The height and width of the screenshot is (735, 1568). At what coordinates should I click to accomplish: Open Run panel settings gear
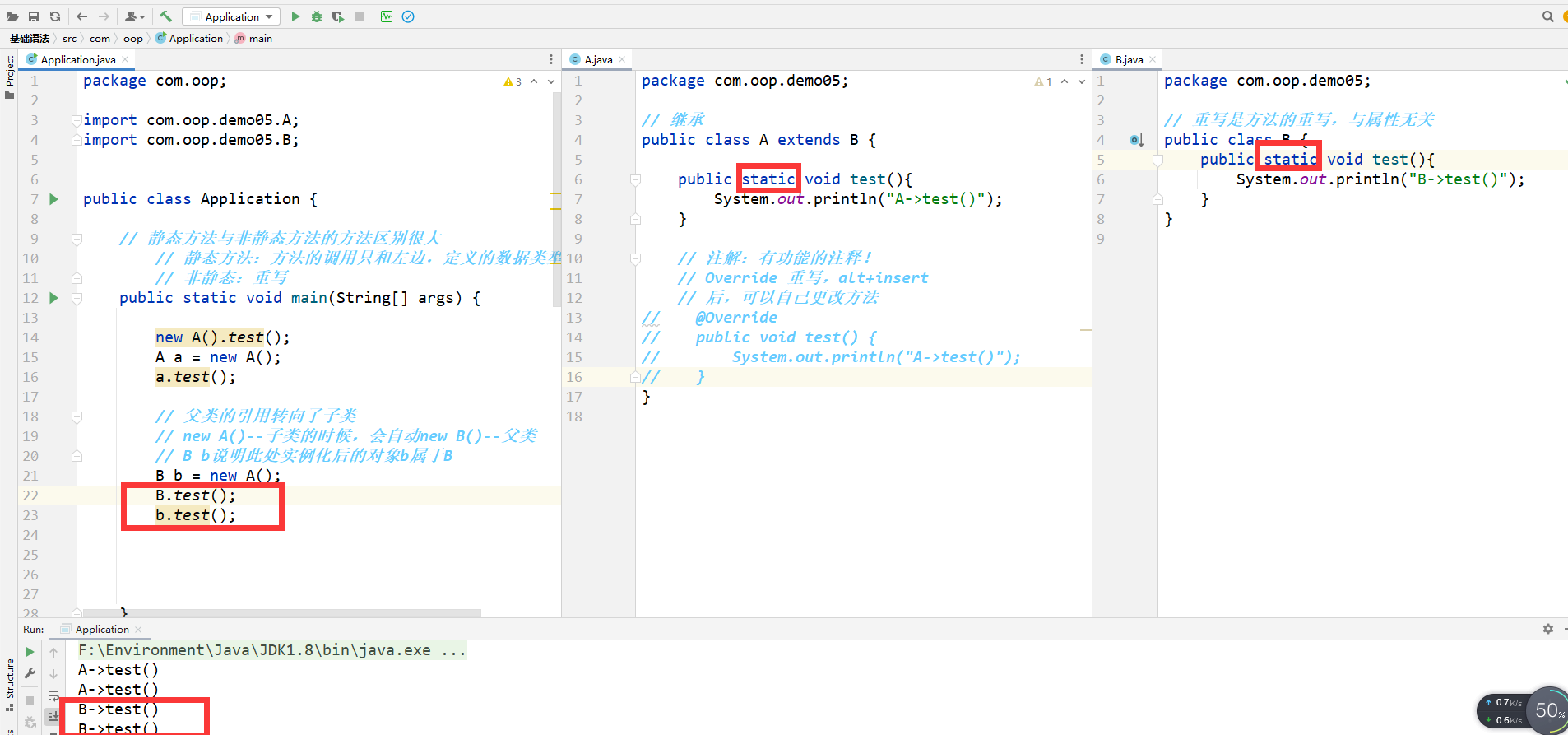point(1548,629)
